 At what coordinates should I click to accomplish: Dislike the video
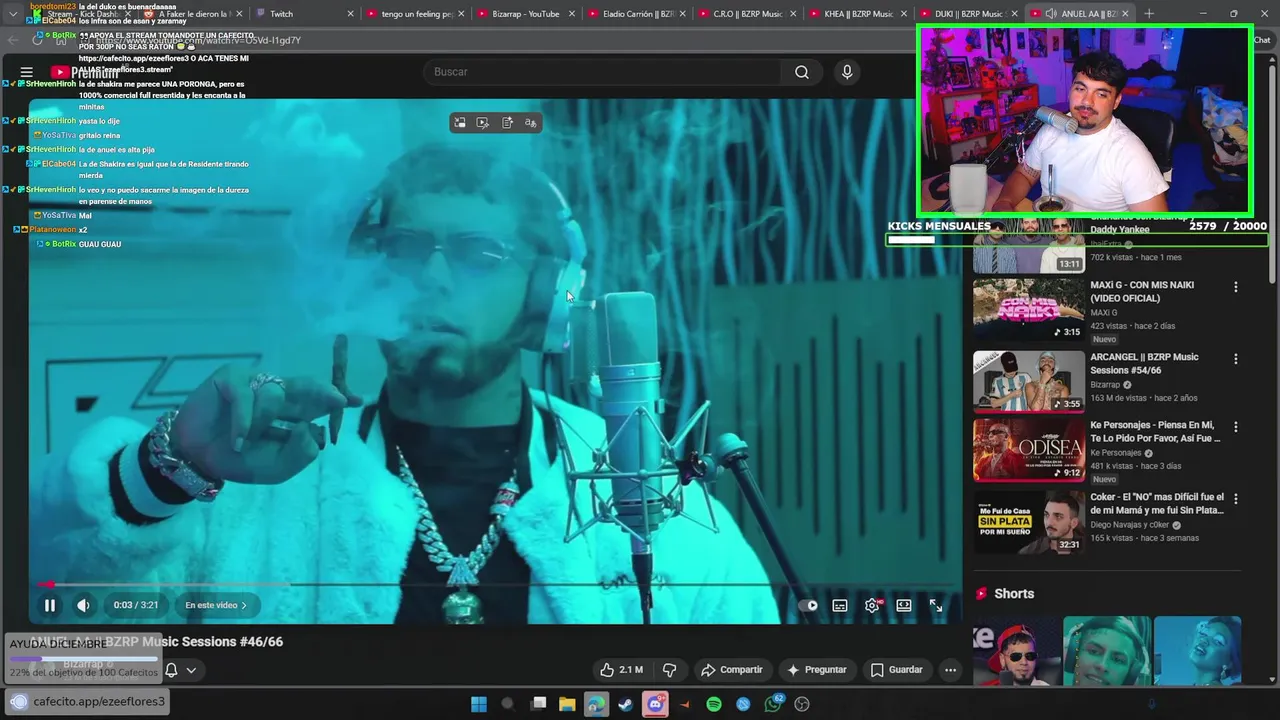pos(670,670)
